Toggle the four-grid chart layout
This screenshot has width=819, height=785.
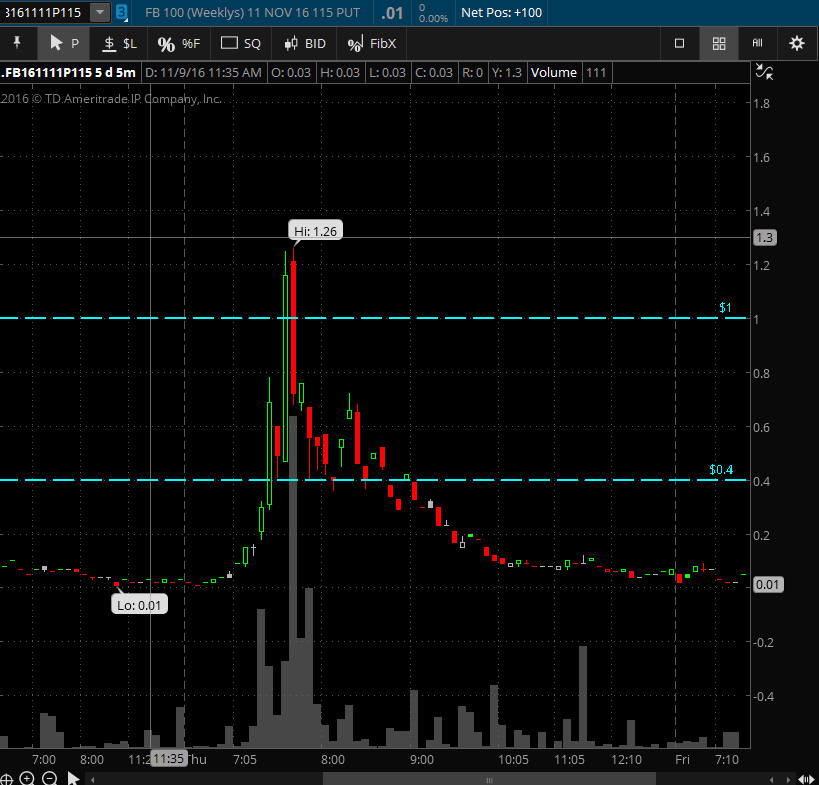click(x=718, y=43)
